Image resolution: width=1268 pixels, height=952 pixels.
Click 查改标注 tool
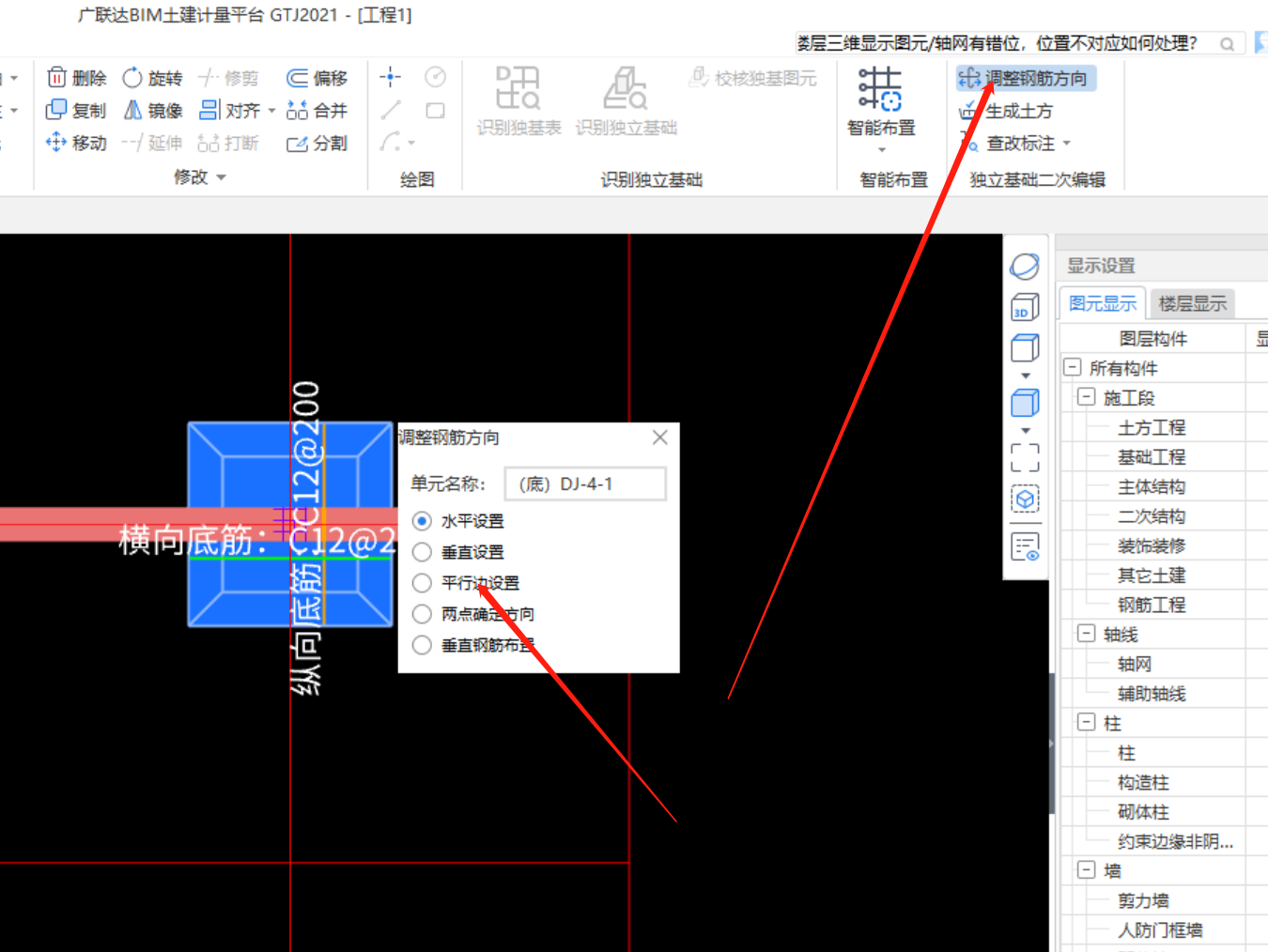[x=1007, y=143]
